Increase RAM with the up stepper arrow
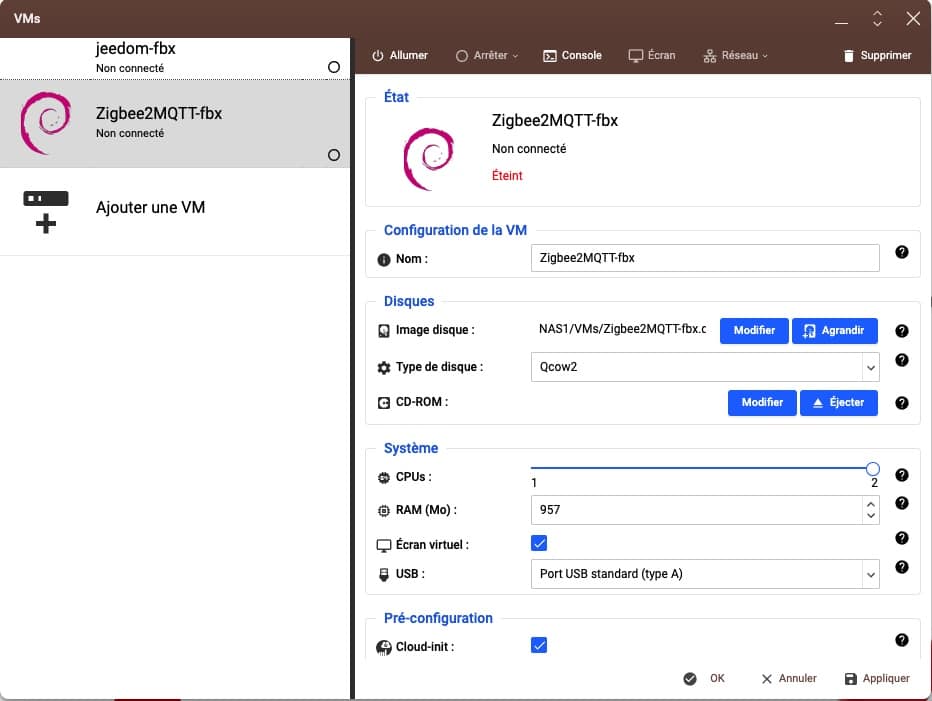This screenshot has width=932, height=701. [871, 504]
